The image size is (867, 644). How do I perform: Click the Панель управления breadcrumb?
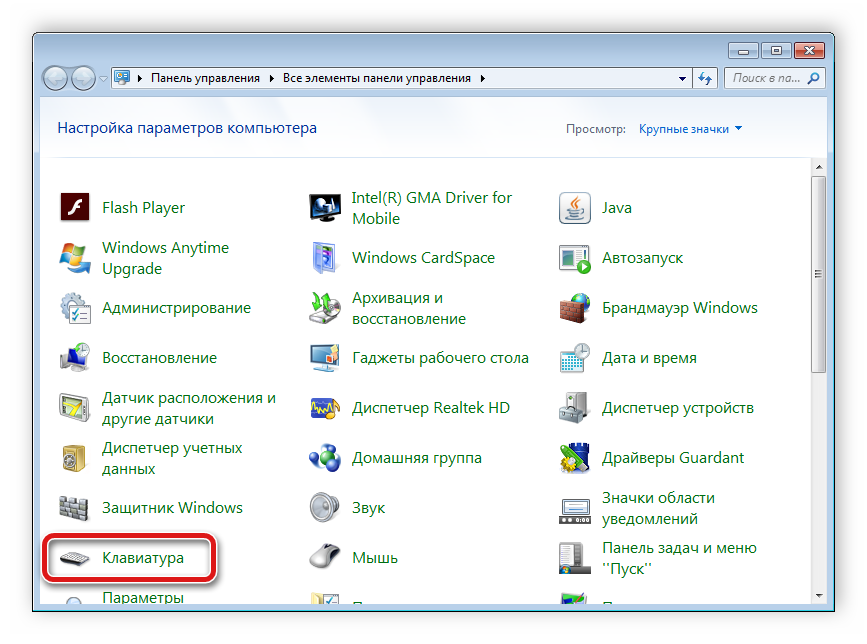(x=205, y=78)
